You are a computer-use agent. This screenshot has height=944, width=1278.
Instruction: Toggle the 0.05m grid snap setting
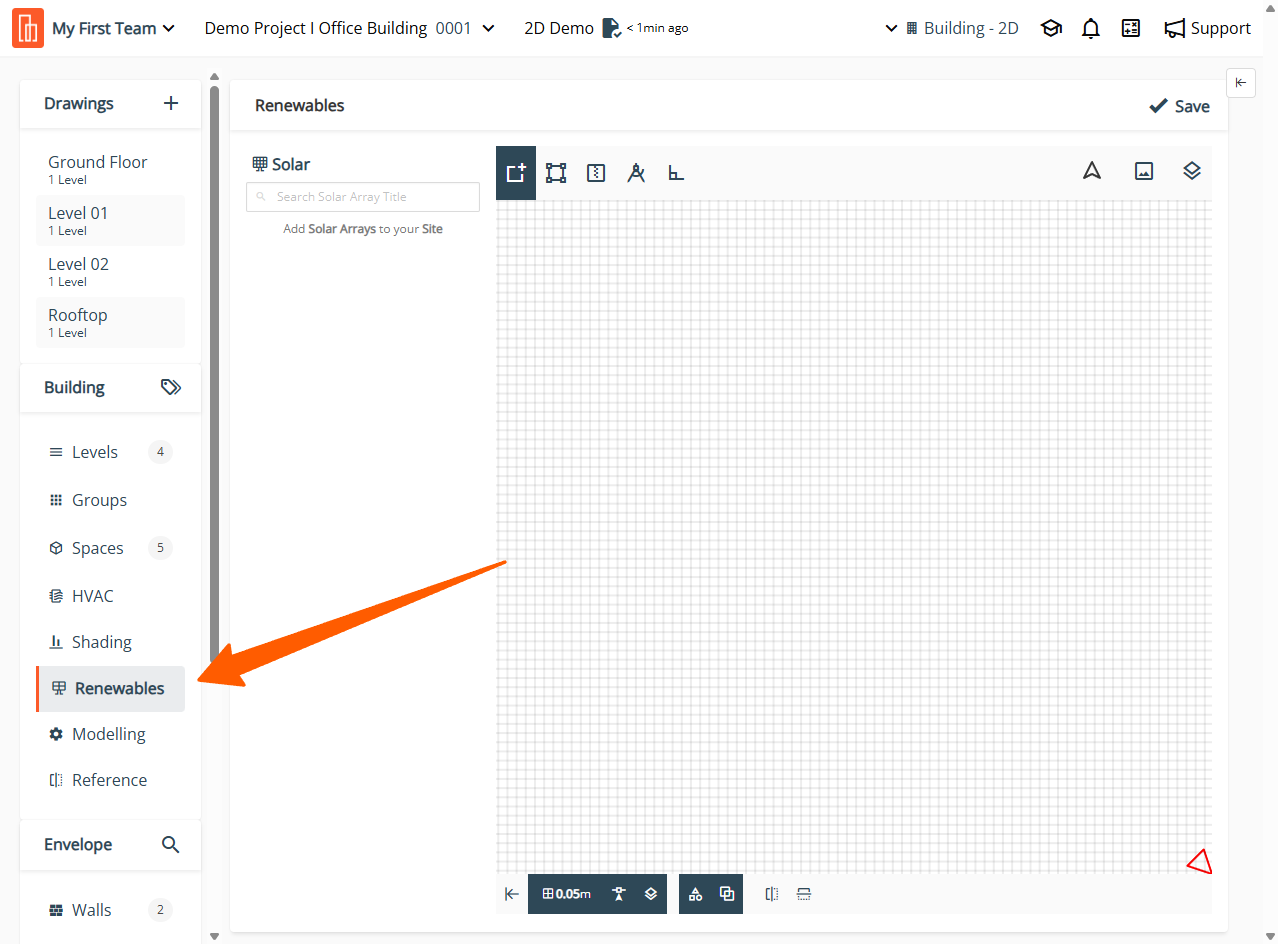[x=566, y=894]
